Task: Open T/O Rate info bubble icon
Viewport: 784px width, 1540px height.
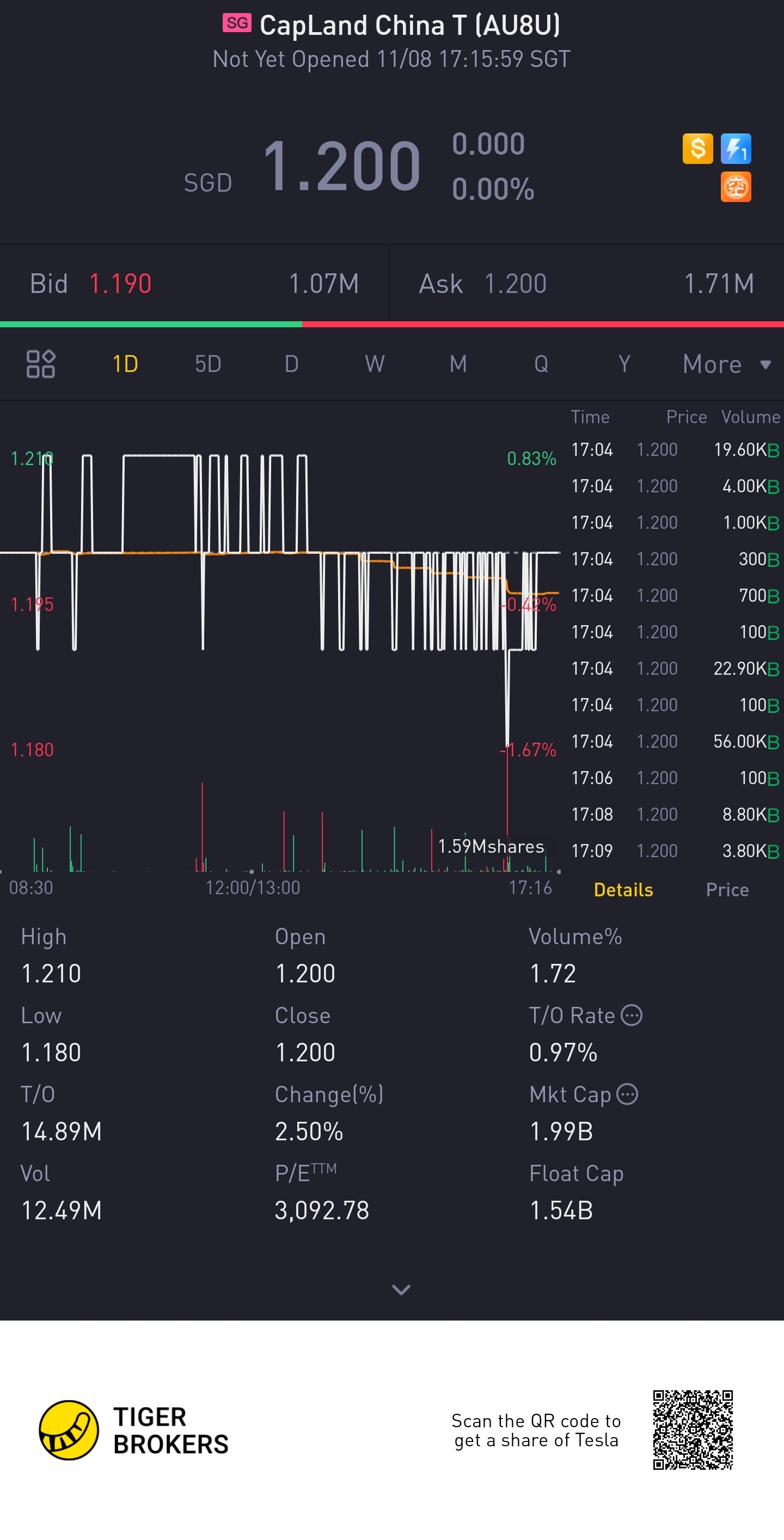Action: pyautogui.click(x=632, y=1015)
